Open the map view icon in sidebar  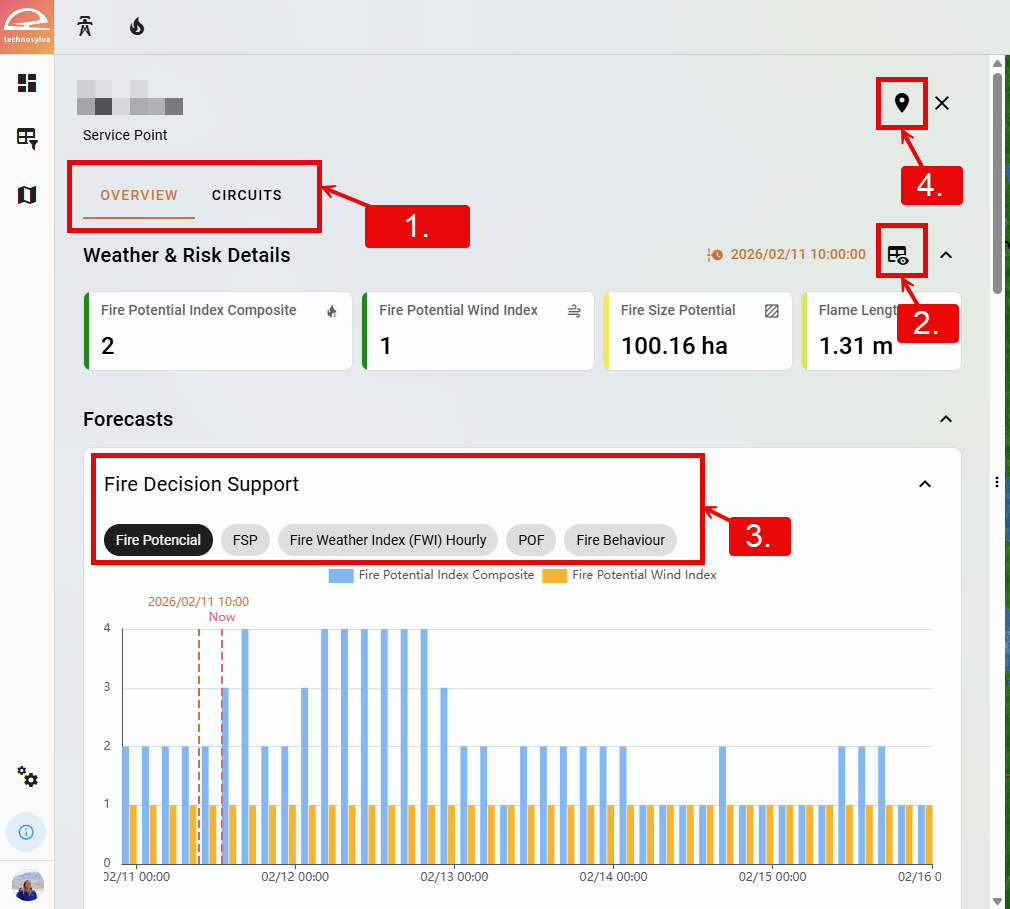[x=27, y=194]
